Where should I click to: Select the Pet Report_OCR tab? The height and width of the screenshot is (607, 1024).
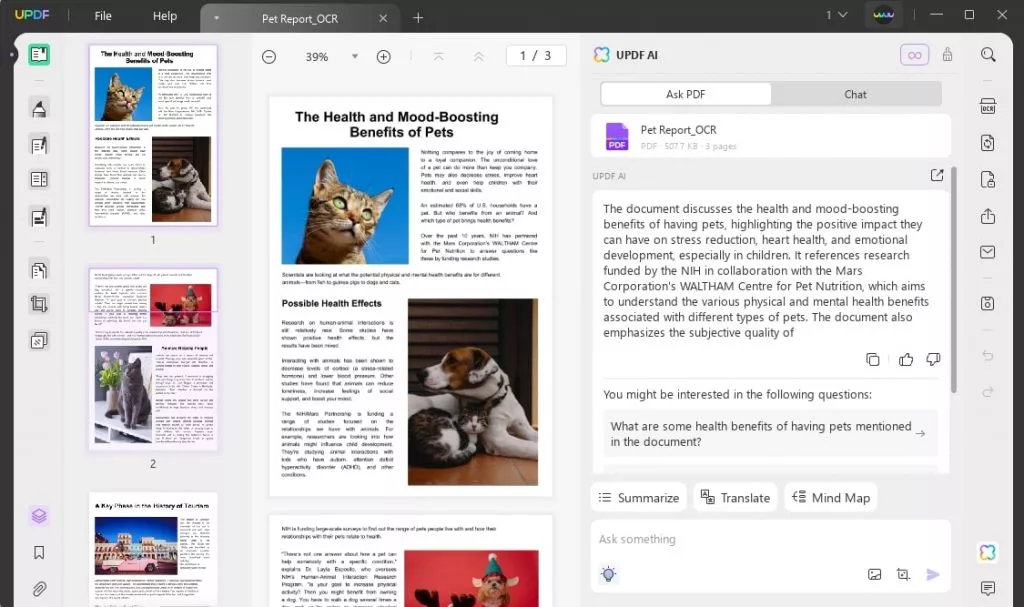300,19
